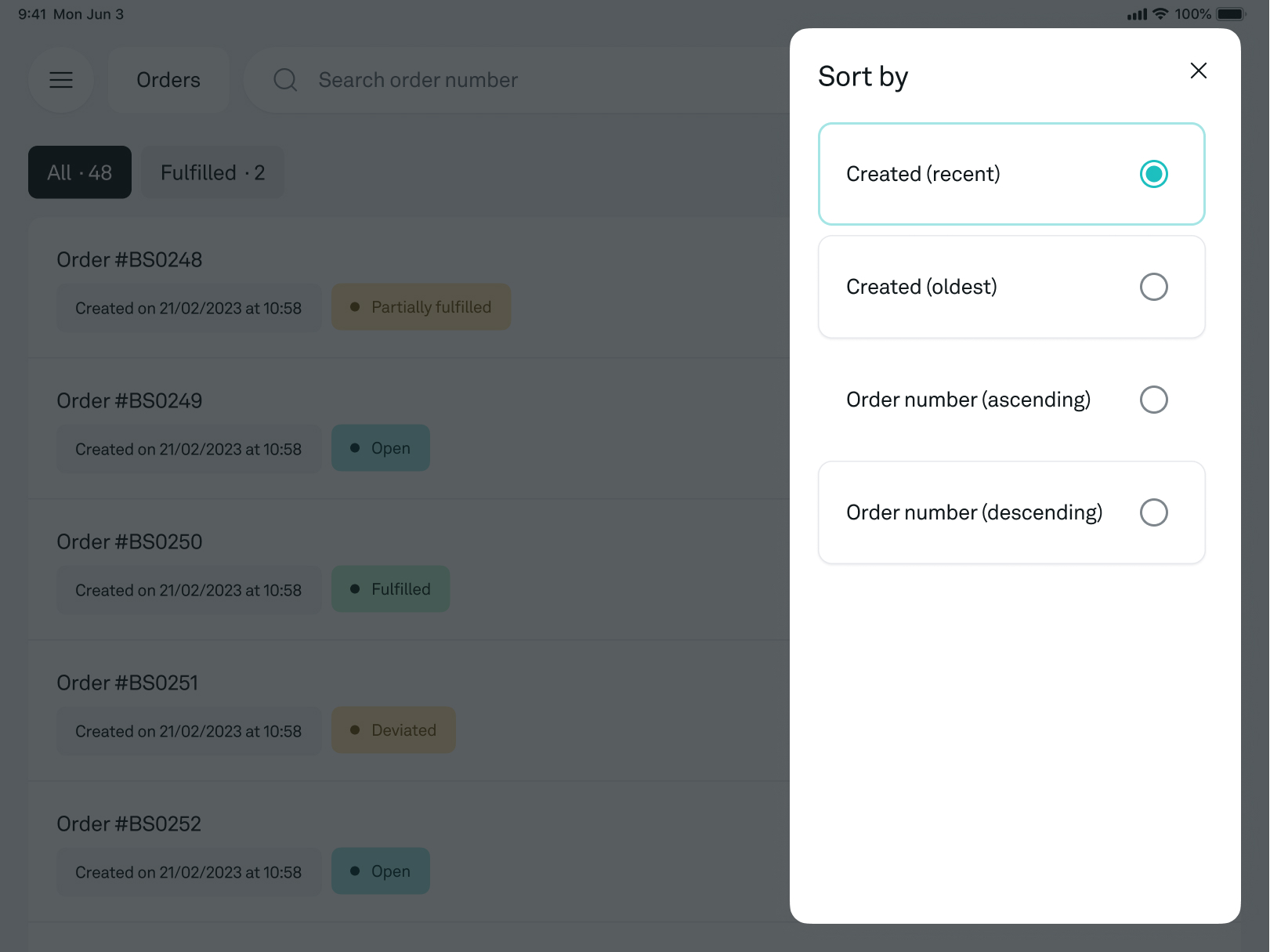Open Order #BS0252

click(x=409, y=852)
